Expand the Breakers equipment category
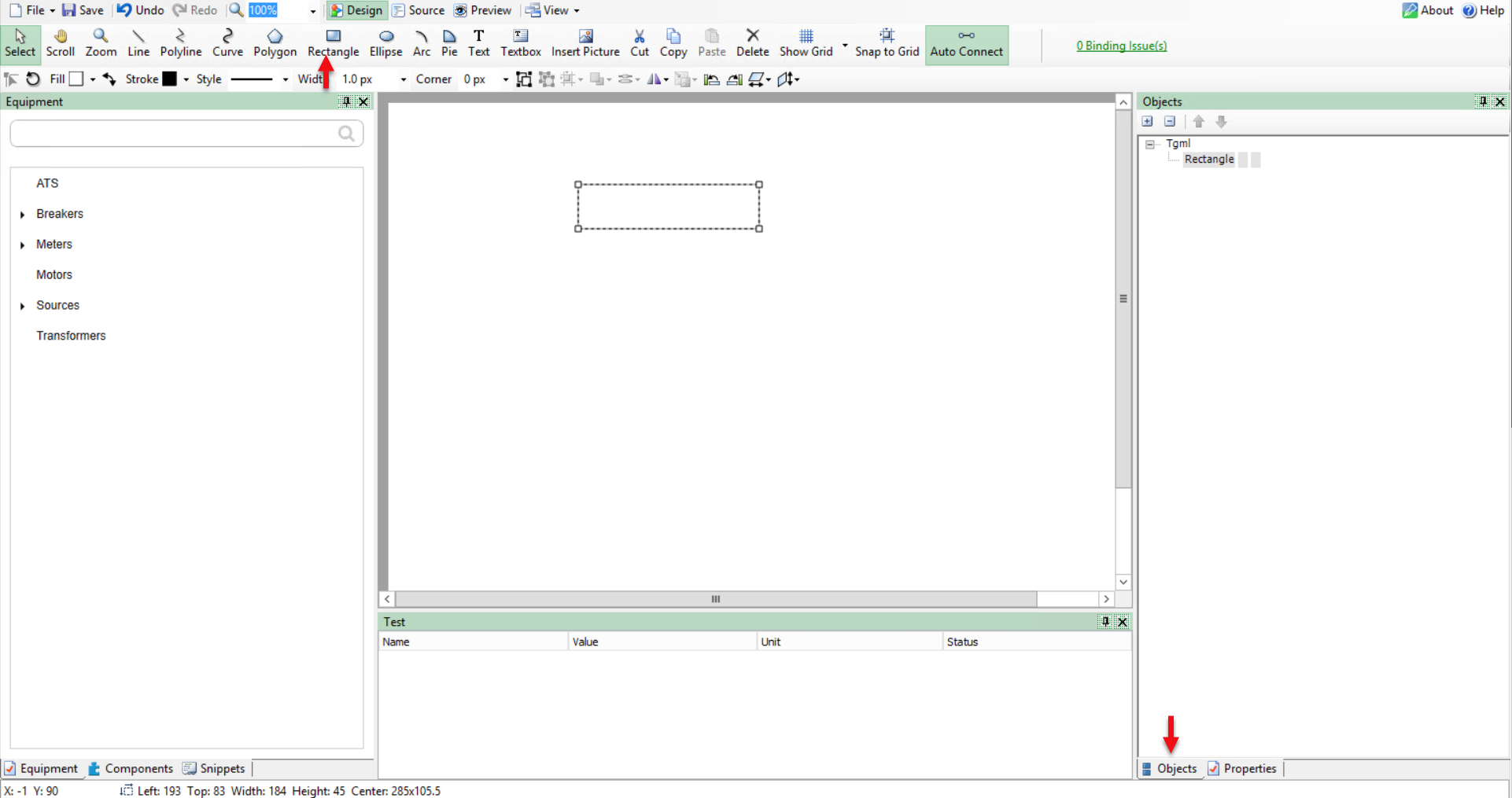Image resolution: width=1512 pixels, height=798 pixels. pyautogui.click(x=23, y=215)
